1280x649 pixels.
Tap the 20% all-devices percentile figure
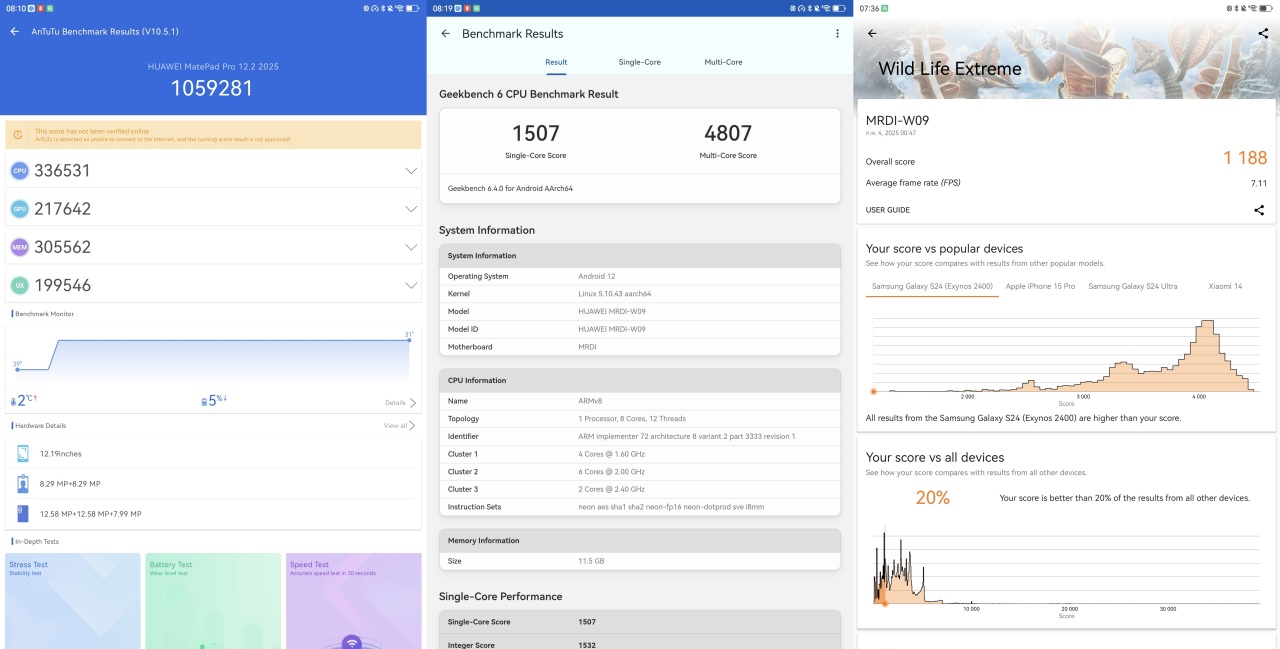(x=933, y=497)
